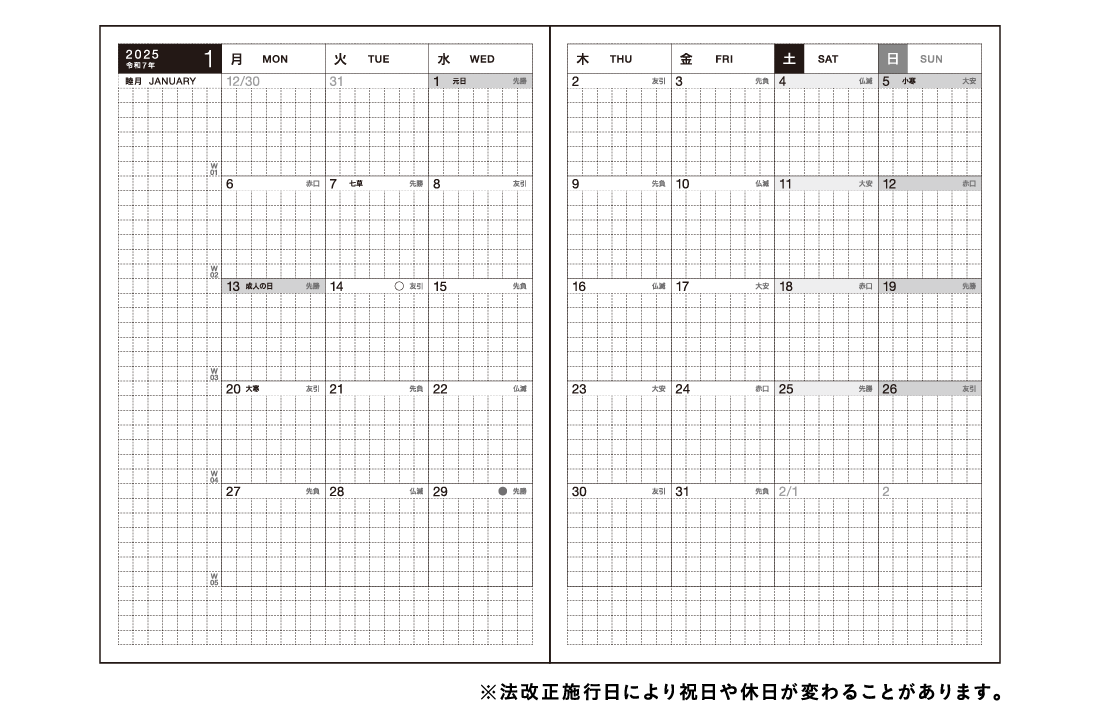Click the January 13 成人の日 date header
The height and width of the screenshot is (720, 1100).
[272, 286]
